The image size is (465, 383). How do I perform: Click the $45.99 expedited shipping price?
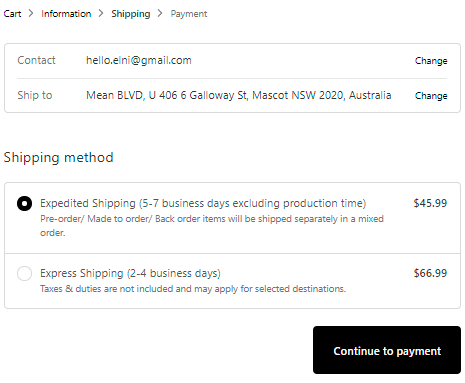(430, 203)
